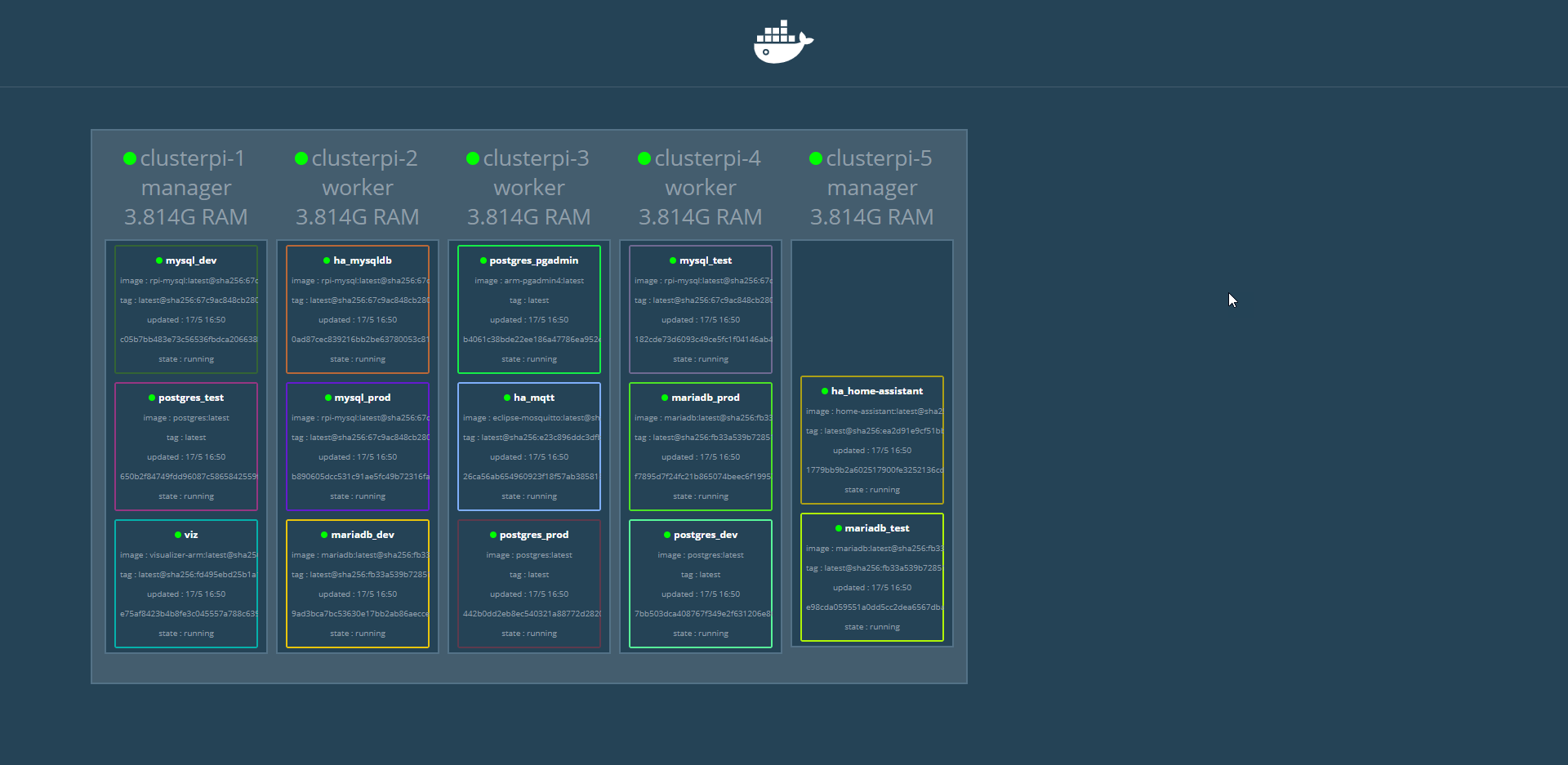Screen dimensions: 1568x765
Task: Click the green status dot beside clusterpi-5
Action: click(816, 158)
